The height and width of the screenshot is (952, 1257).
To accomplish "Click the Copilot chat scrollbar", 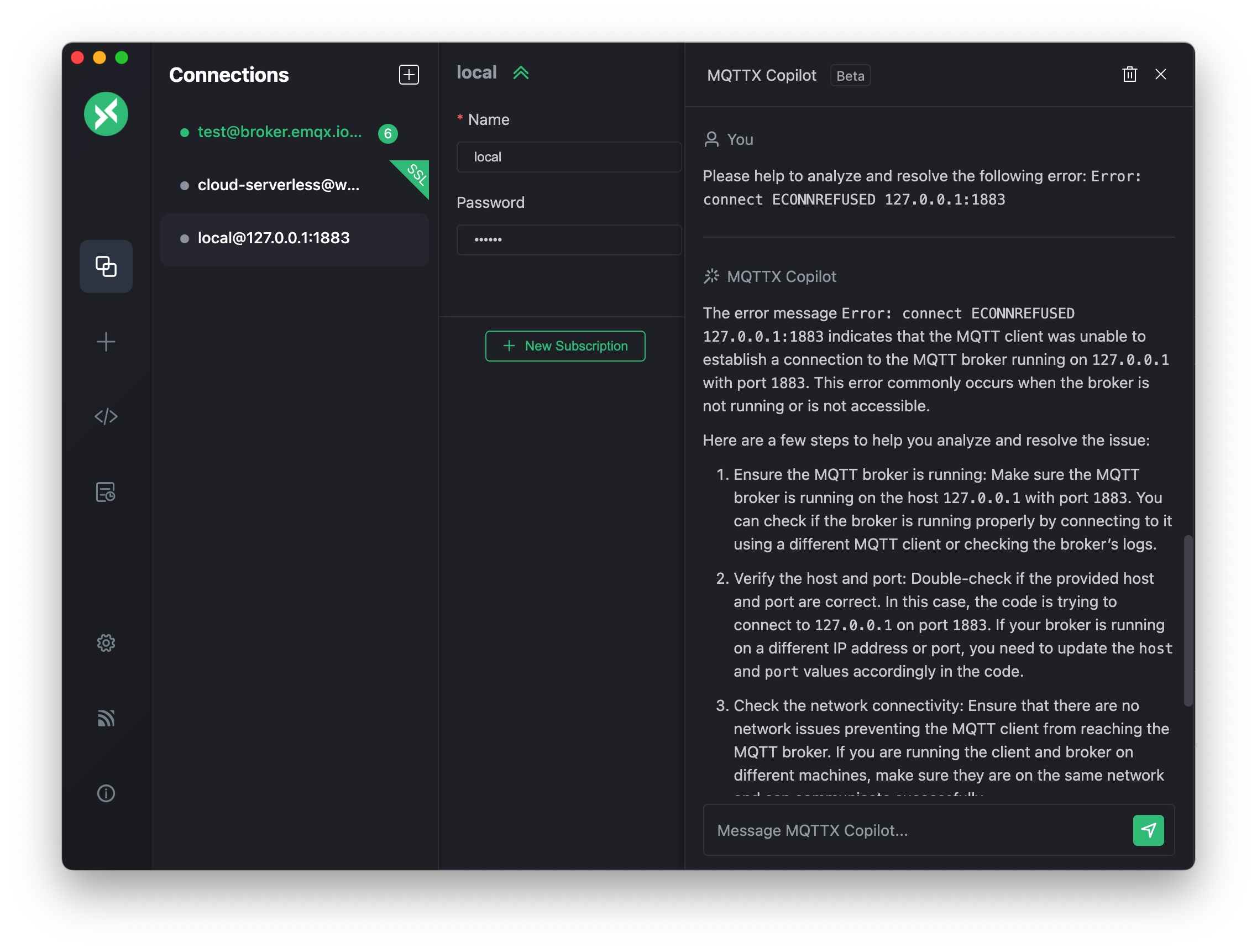I will (1188, 620).
